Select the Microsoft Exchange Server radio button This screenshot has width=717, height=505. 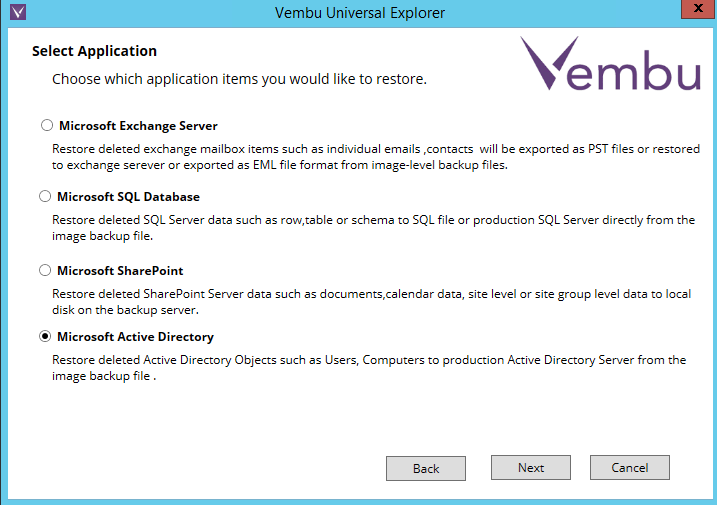tap(47, 125)
